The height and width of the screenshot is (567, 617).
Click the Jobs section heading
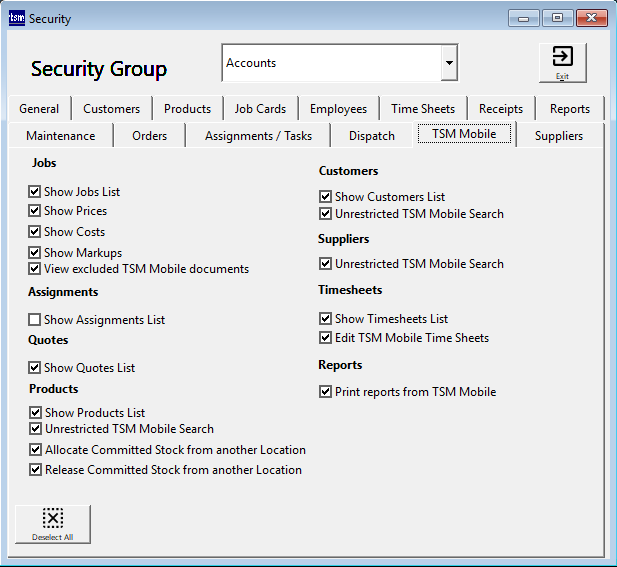44,163
